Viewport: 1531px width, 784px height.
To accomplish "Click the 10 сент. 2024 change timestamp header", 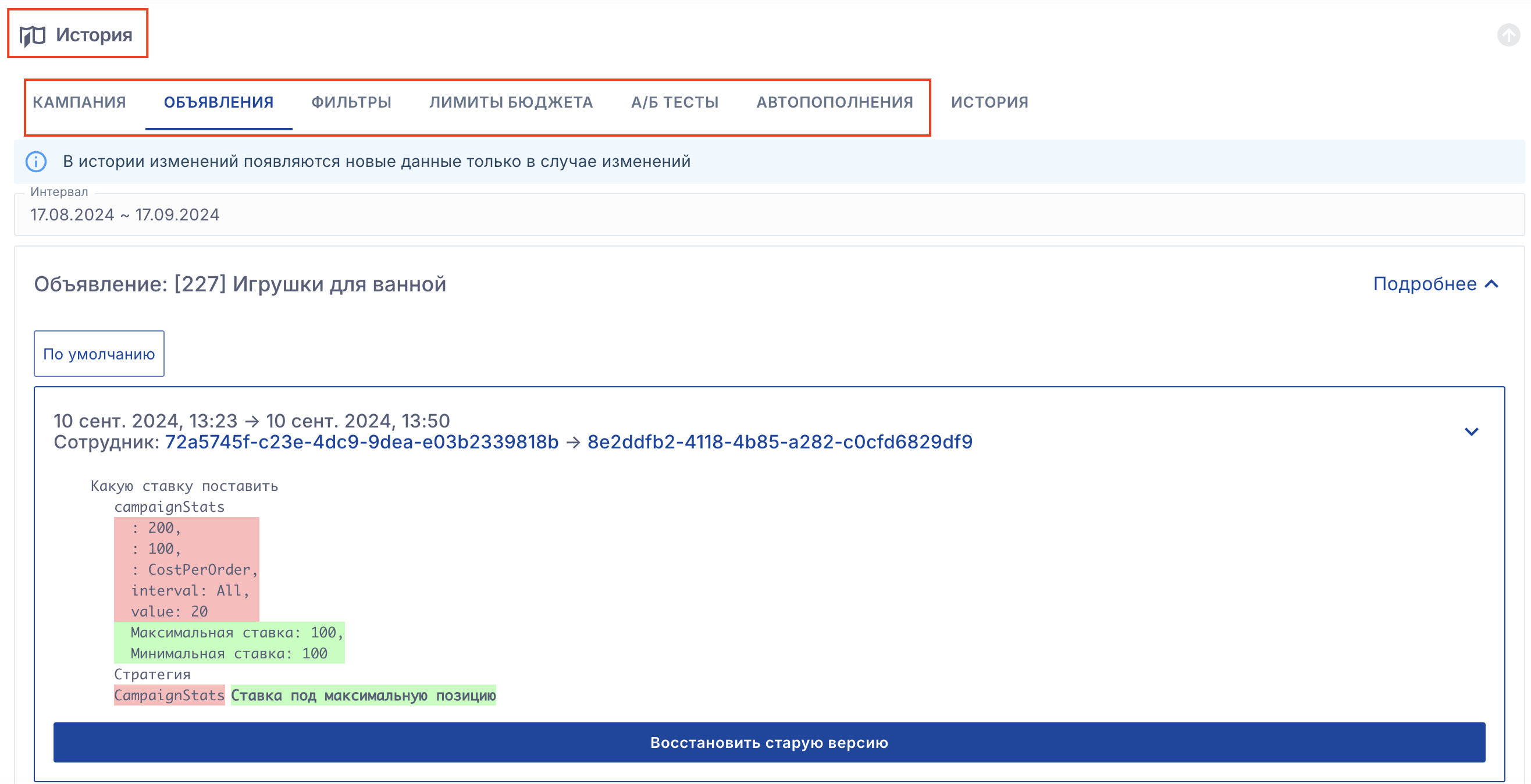I will click(251, 421).
